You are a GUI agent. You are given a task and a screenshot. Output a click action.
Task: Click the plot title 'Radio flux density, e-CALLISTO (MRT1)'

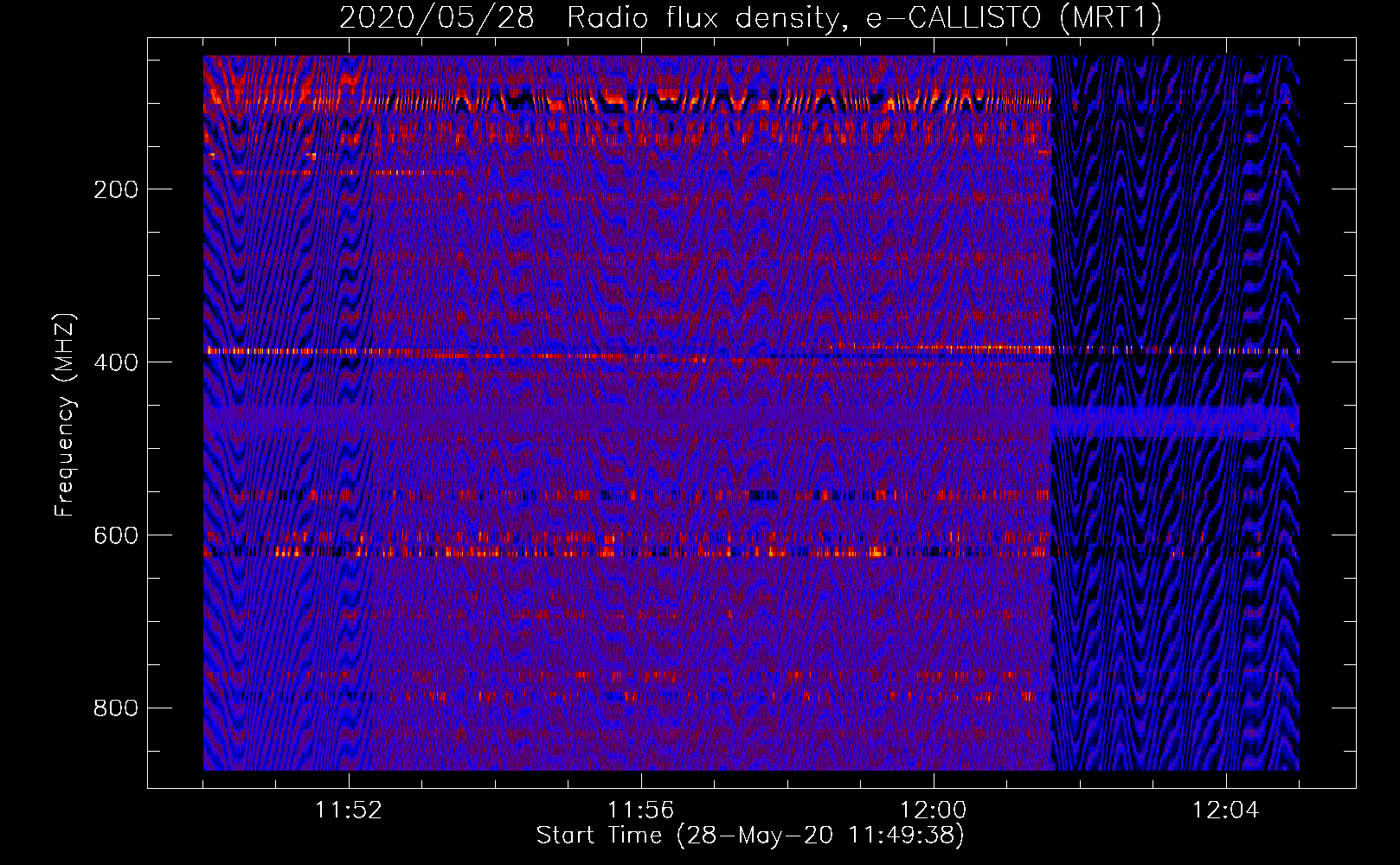coord(864,17)
